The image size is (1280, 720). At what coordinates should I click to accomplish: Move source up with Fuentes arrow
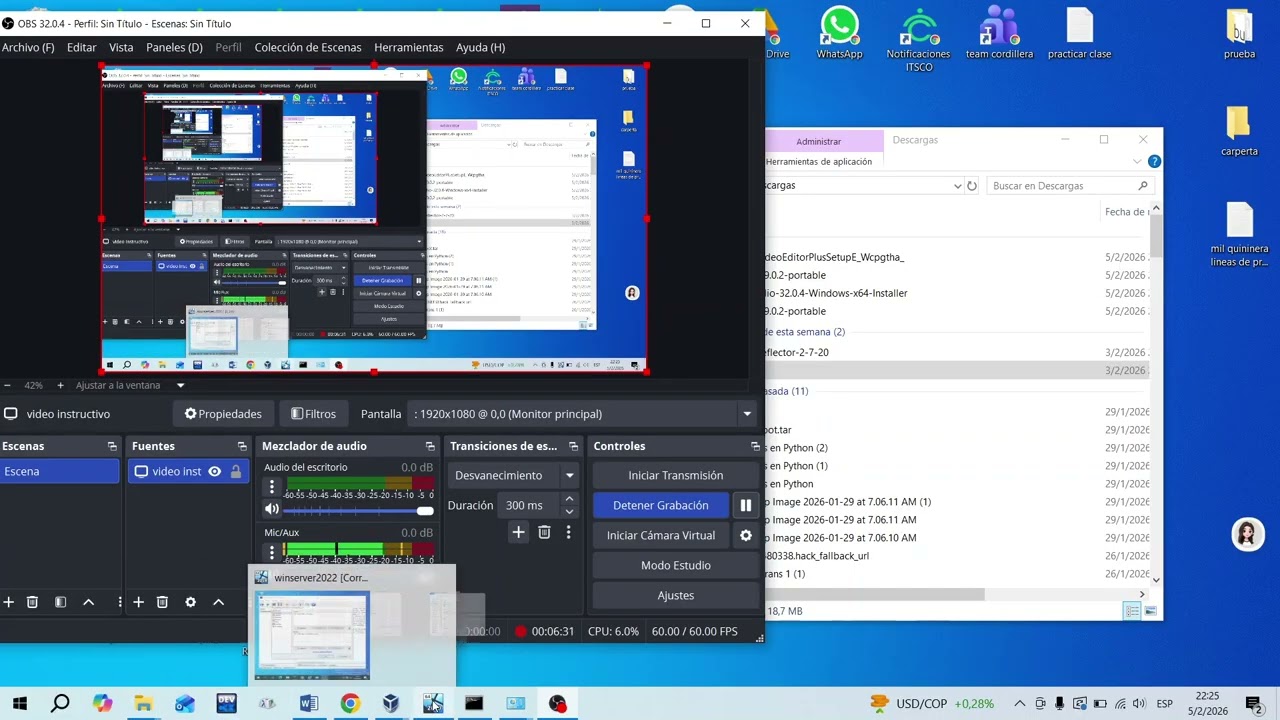218,602
